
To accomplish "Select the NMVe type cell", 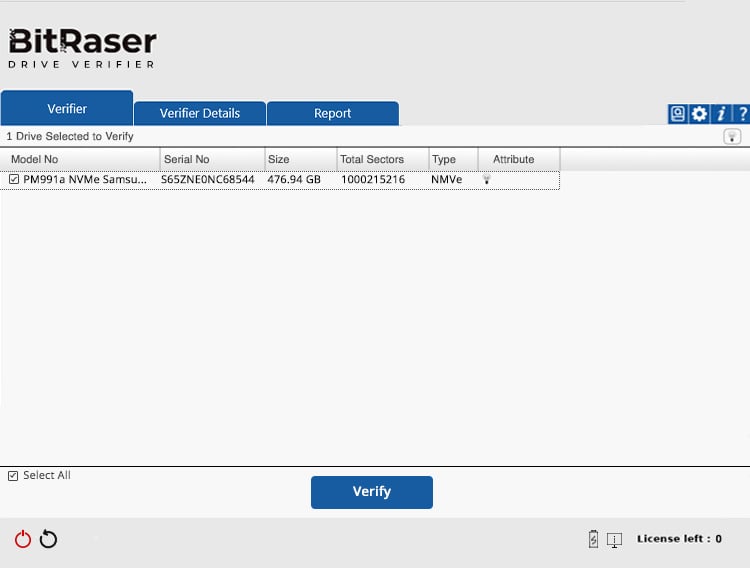I will 446,179.
